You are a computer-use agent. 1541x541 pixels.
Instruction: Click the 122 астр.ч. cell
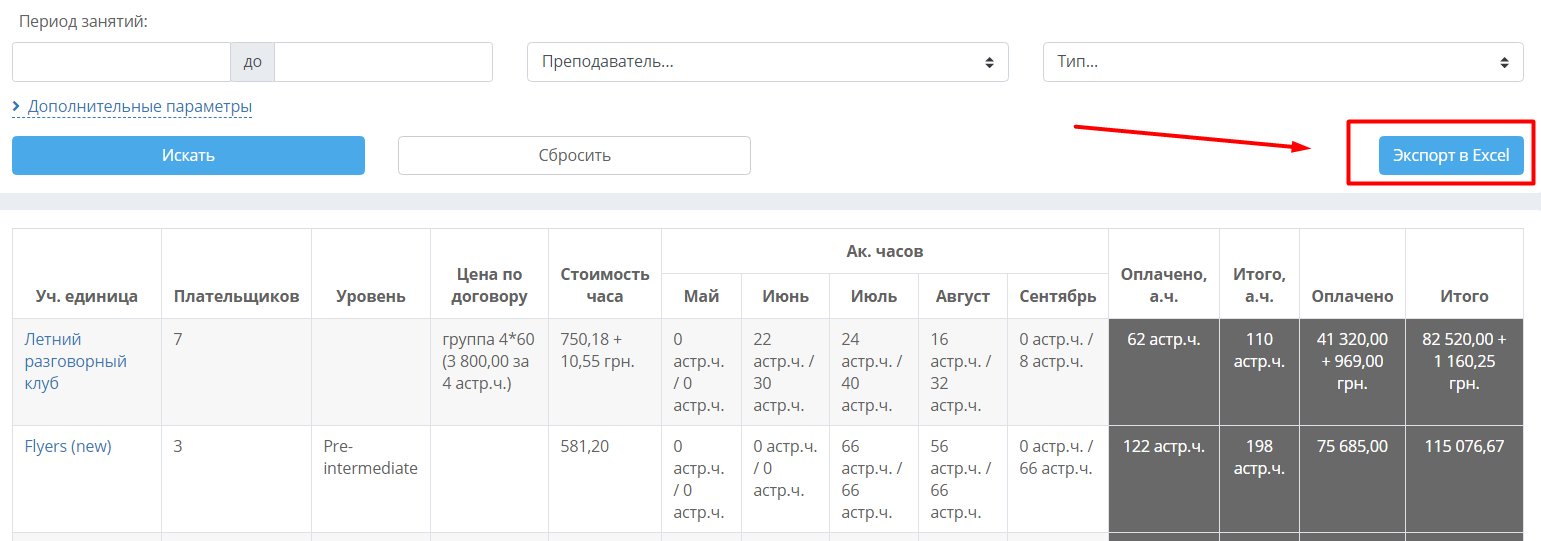point(1163,479)
